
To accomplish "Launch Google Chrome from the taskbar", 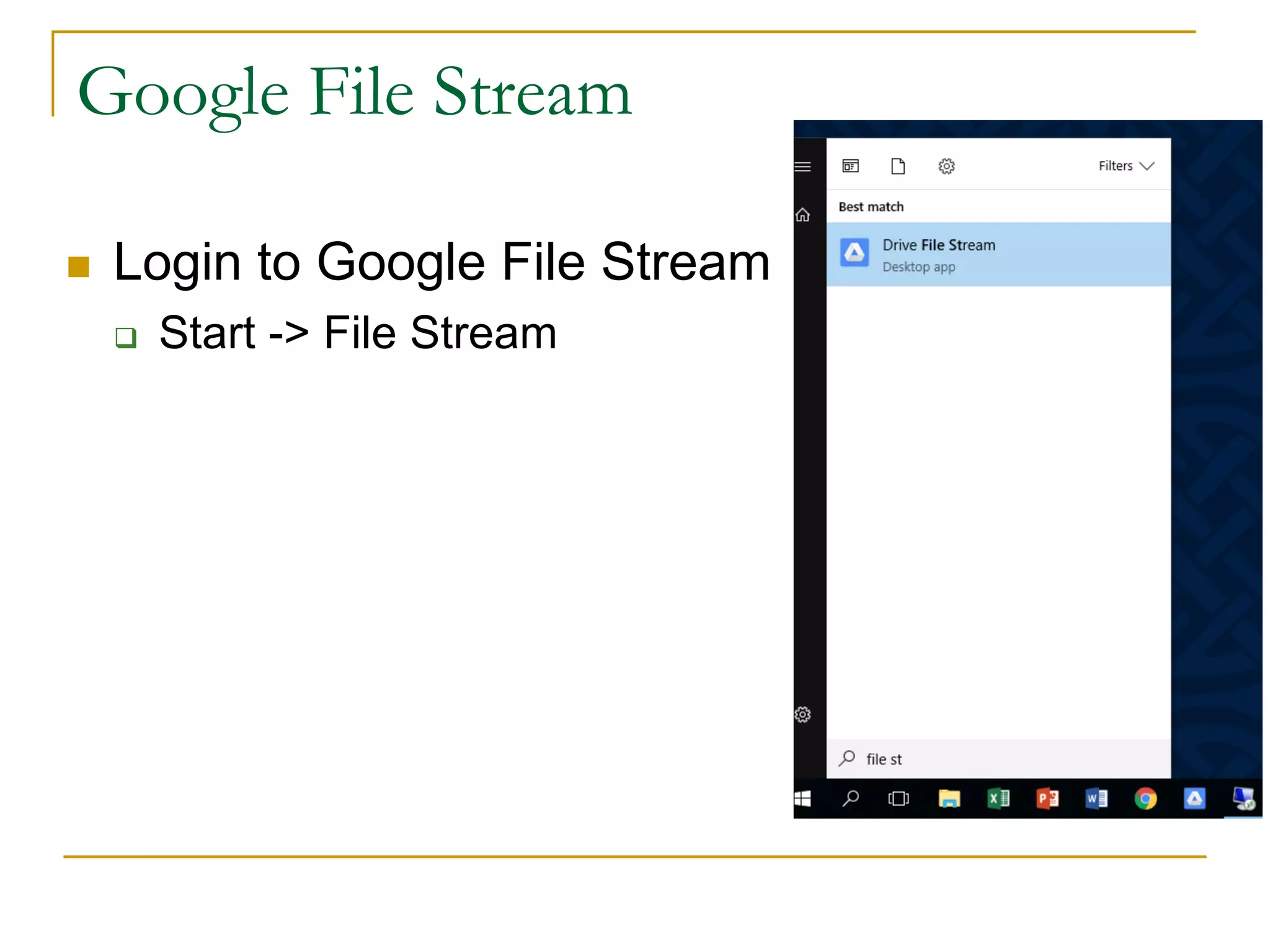I will click(x=1145, y=799).
